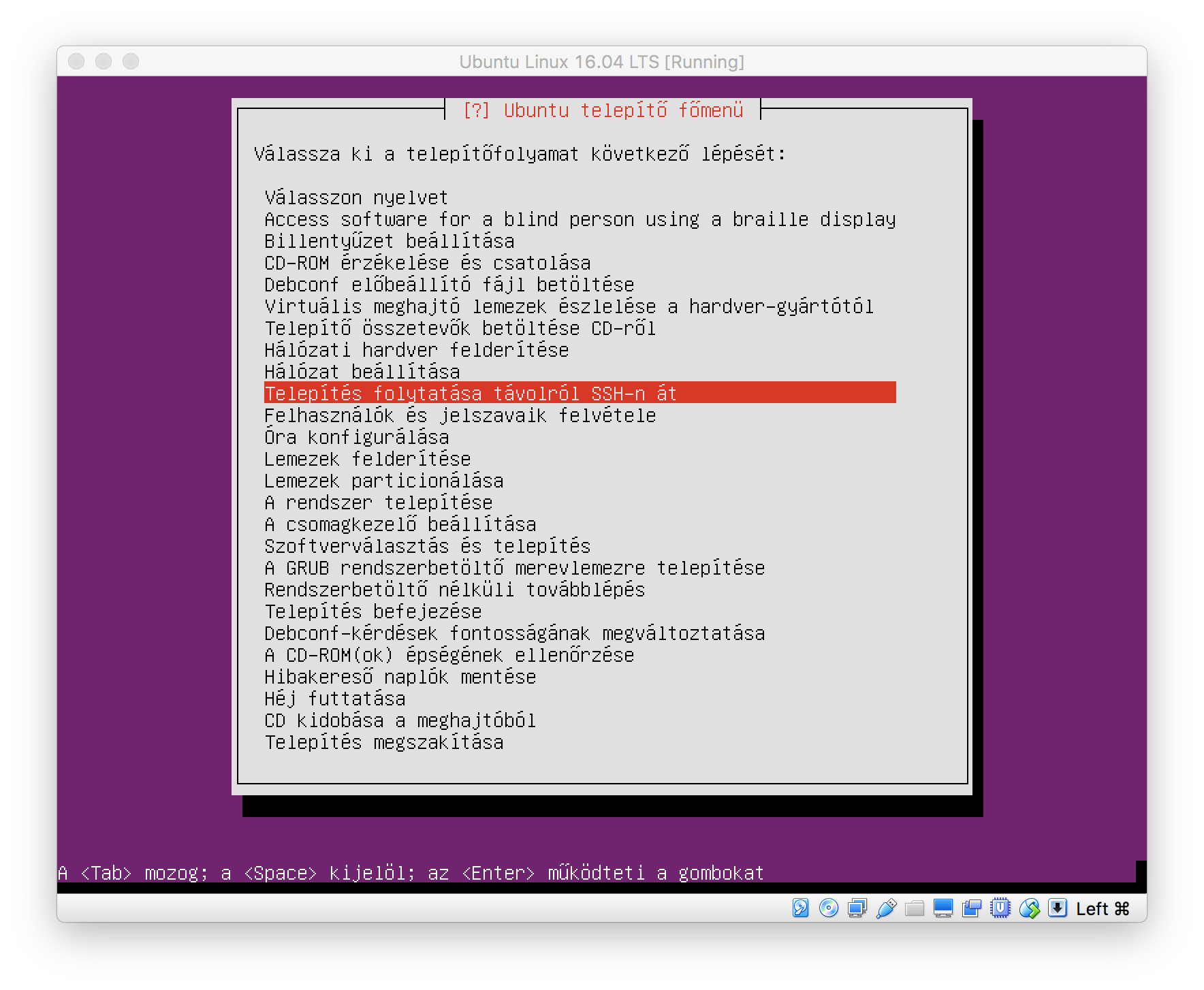Choose 'A GRUB rendszerbetöltő merevlemezre telepítése'
The image size is (1204, 990).
coord(515,568)
